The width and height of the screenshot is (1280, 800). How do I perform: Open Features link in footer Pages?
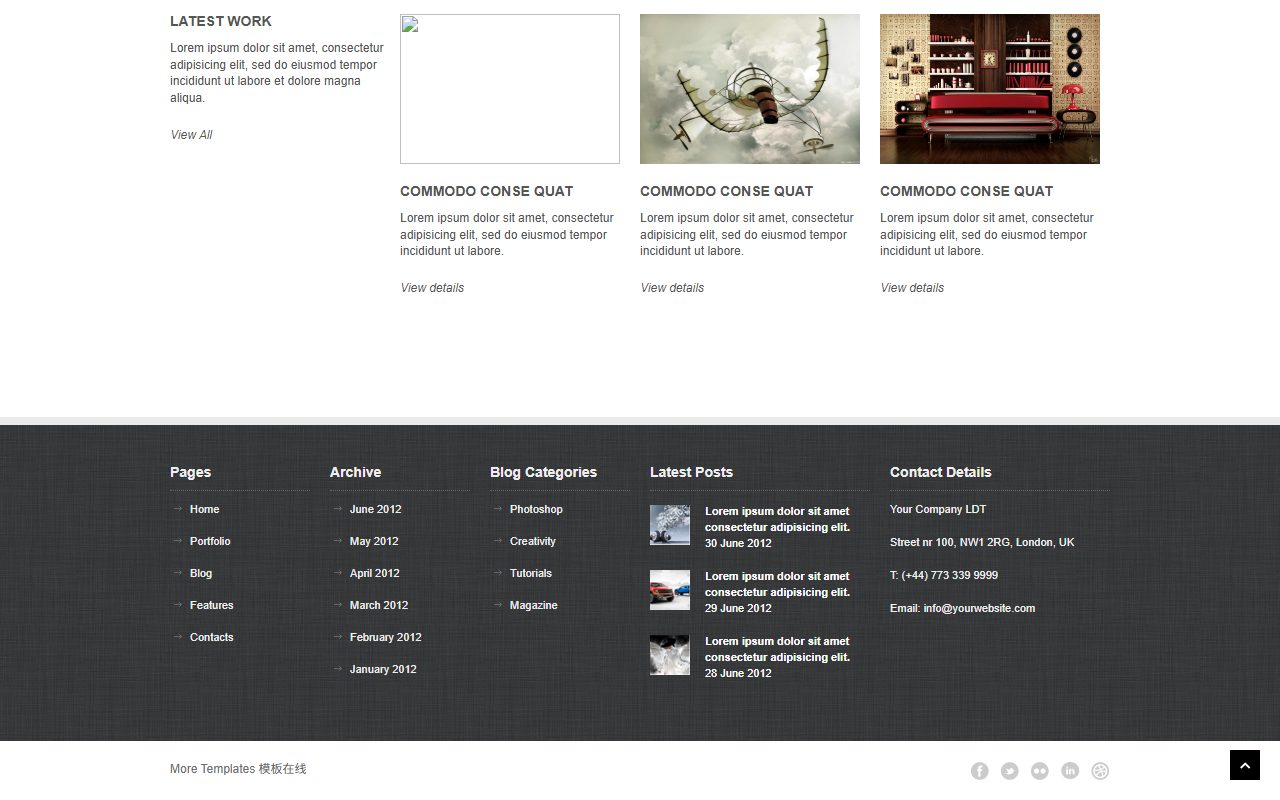click(x=211, y=605)
